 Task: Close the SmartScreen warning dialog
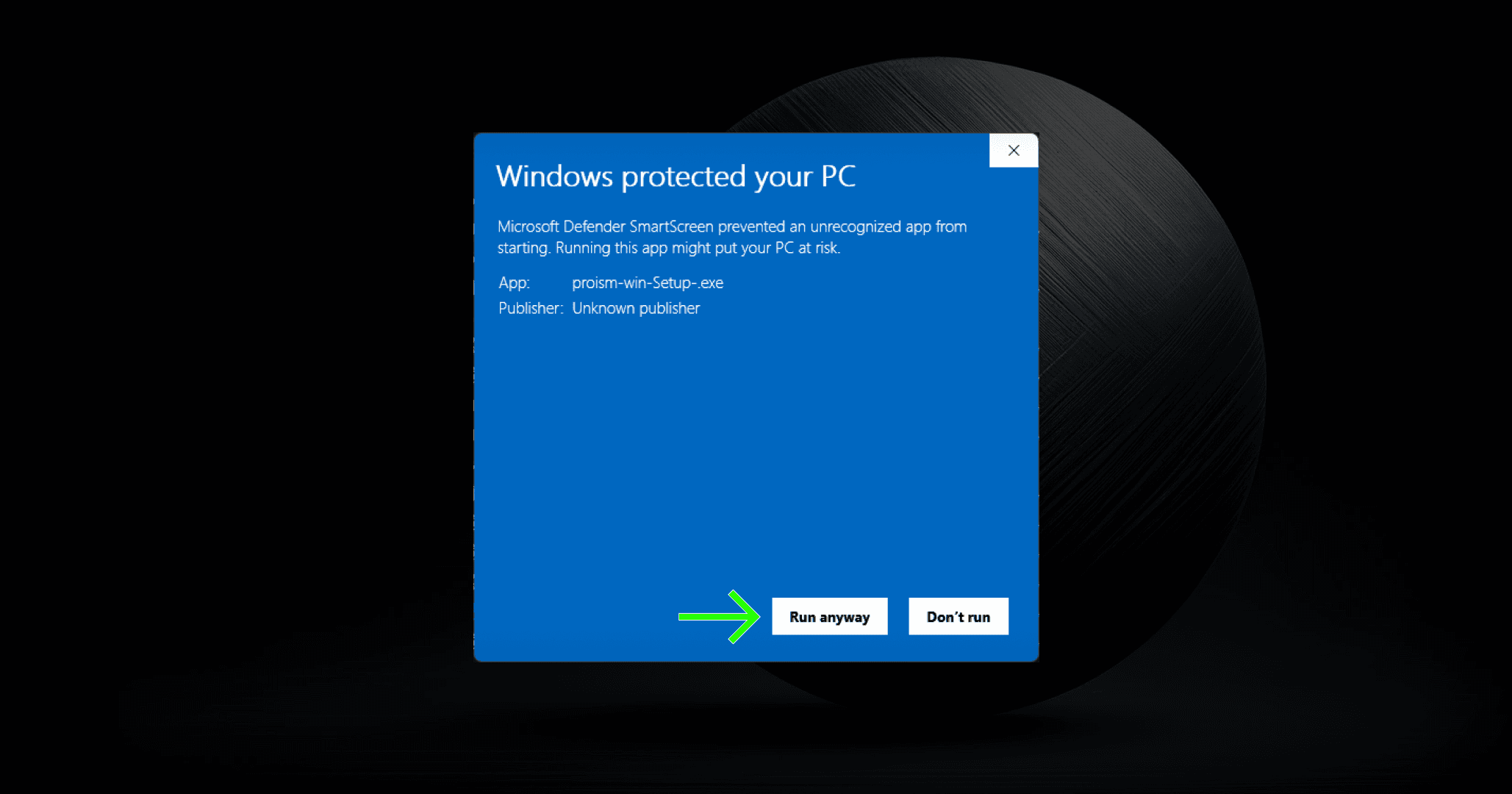[x=1013, y=150]
